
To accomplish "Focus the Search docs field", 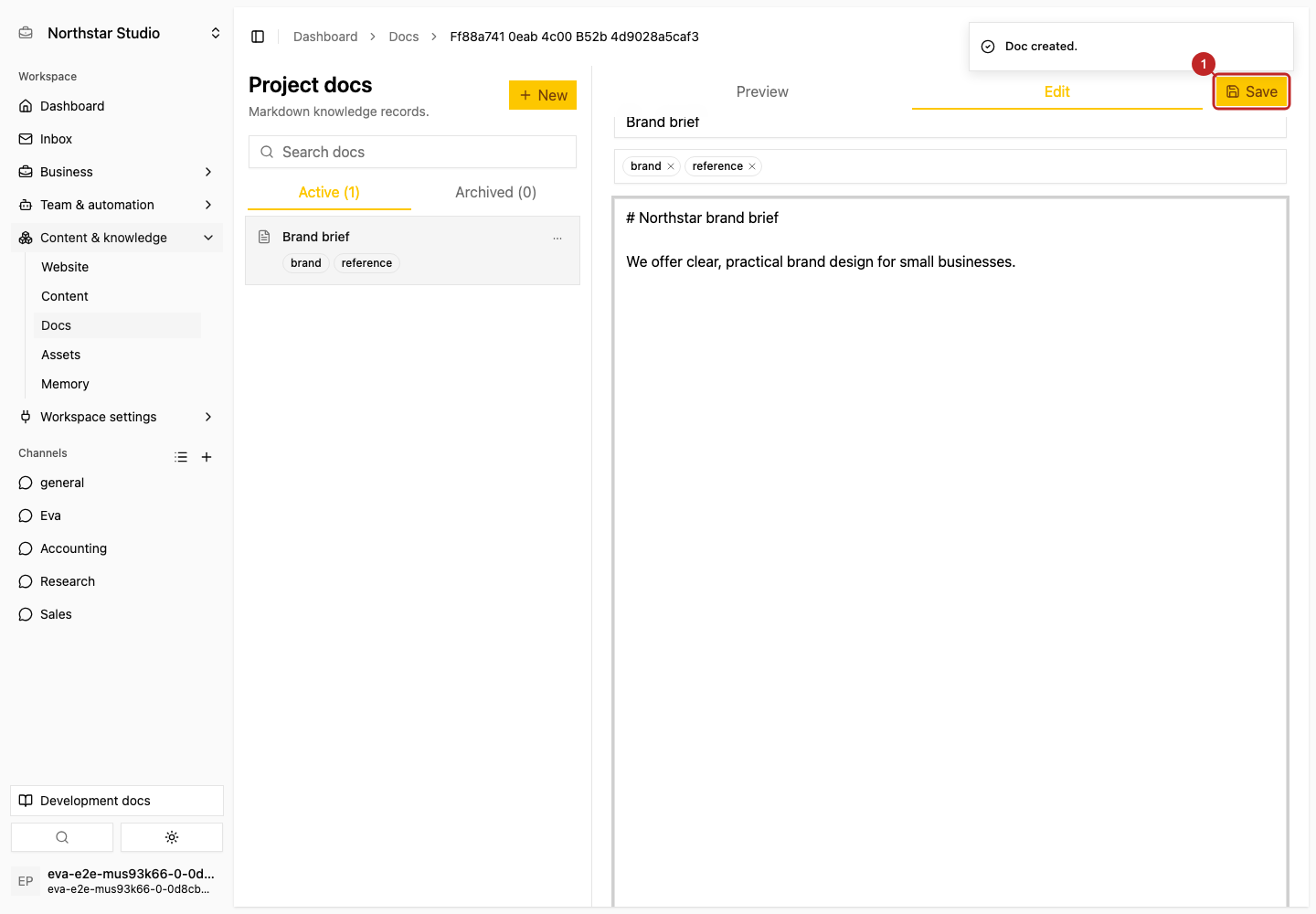I will 412,152.
